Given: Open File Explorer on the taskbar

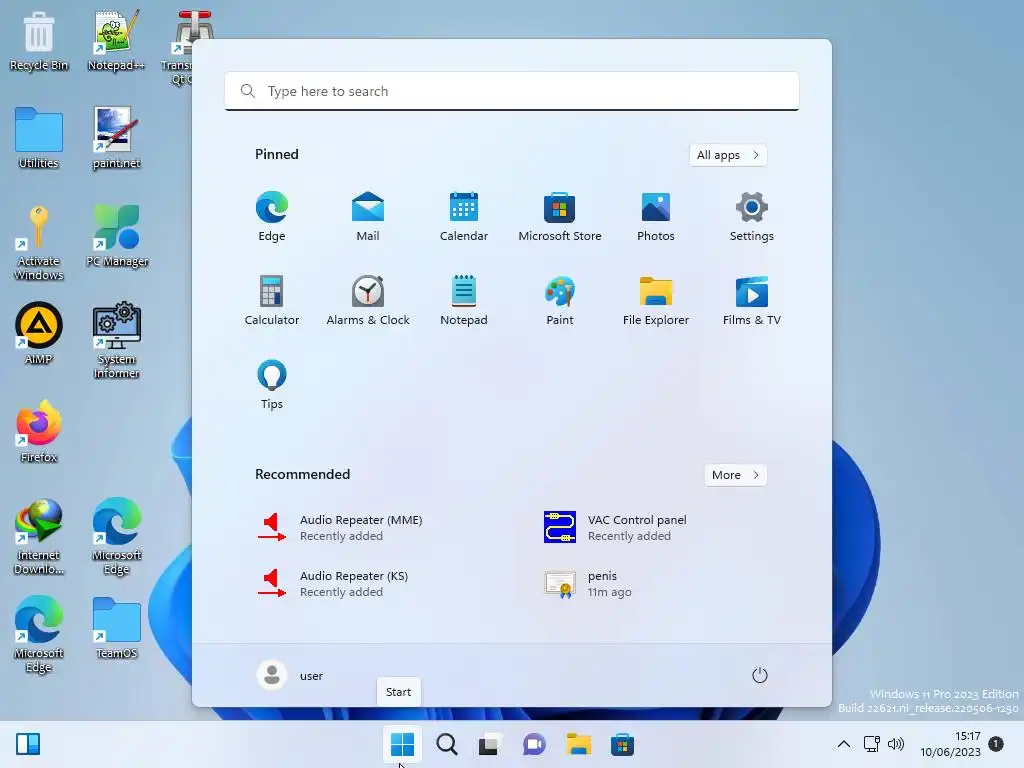Looking at the screenshot, I should [579, 744].
